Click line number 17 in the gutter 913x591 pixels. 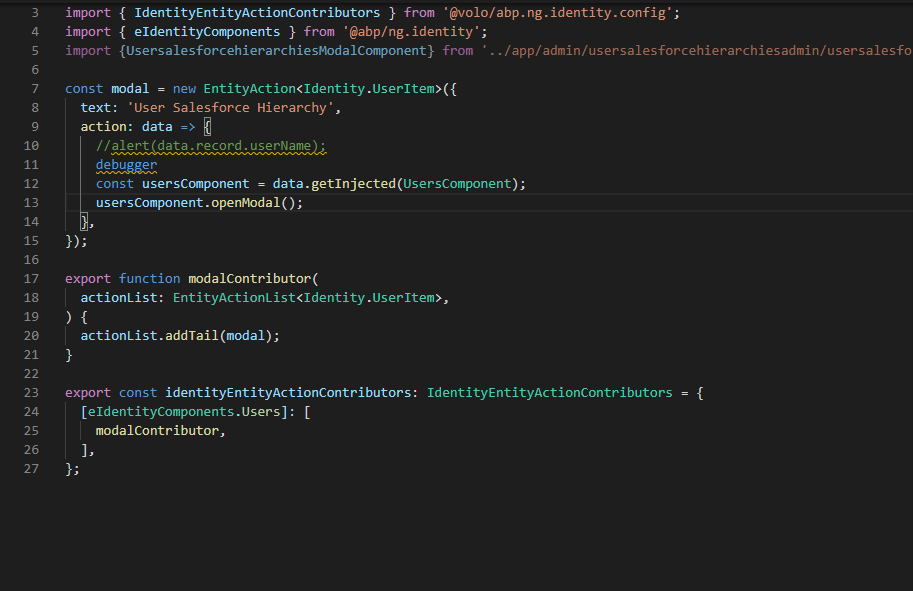(31, 279)
